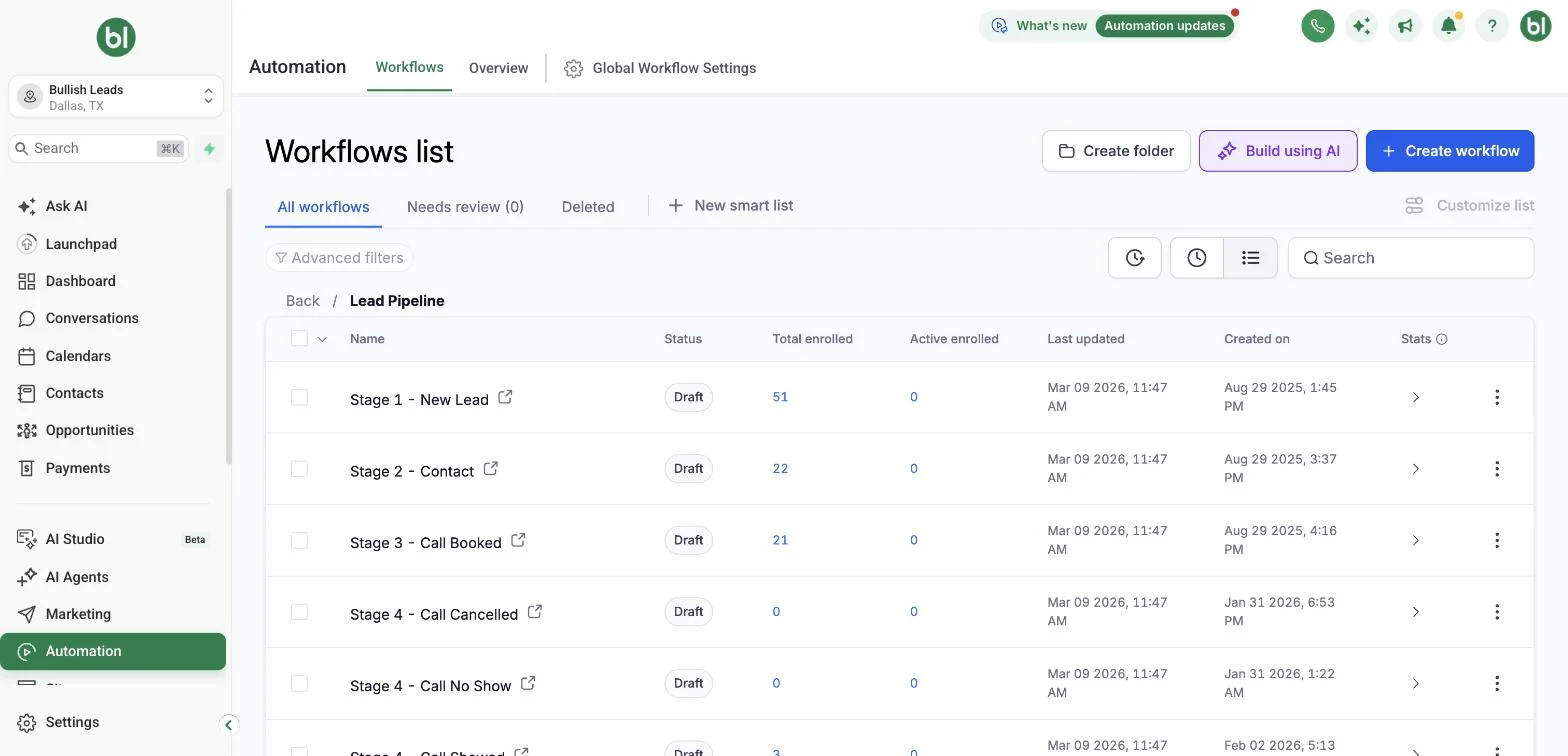Collapse the sidebar with the arrow icon

coord(228,725)
